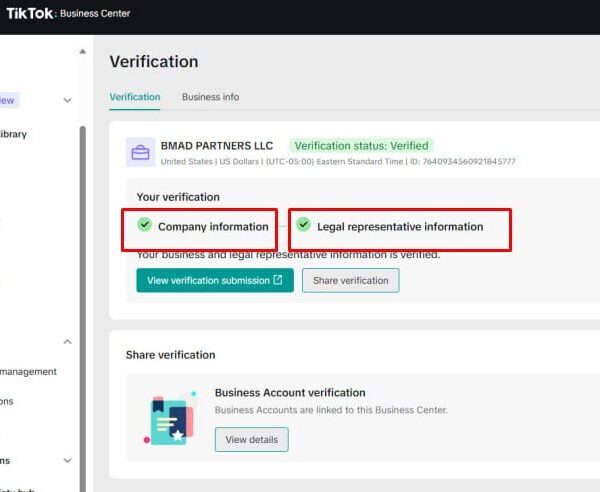The image size is (600, 492).
Task: Switch to the Business info tab
Action: coord(210,97)
